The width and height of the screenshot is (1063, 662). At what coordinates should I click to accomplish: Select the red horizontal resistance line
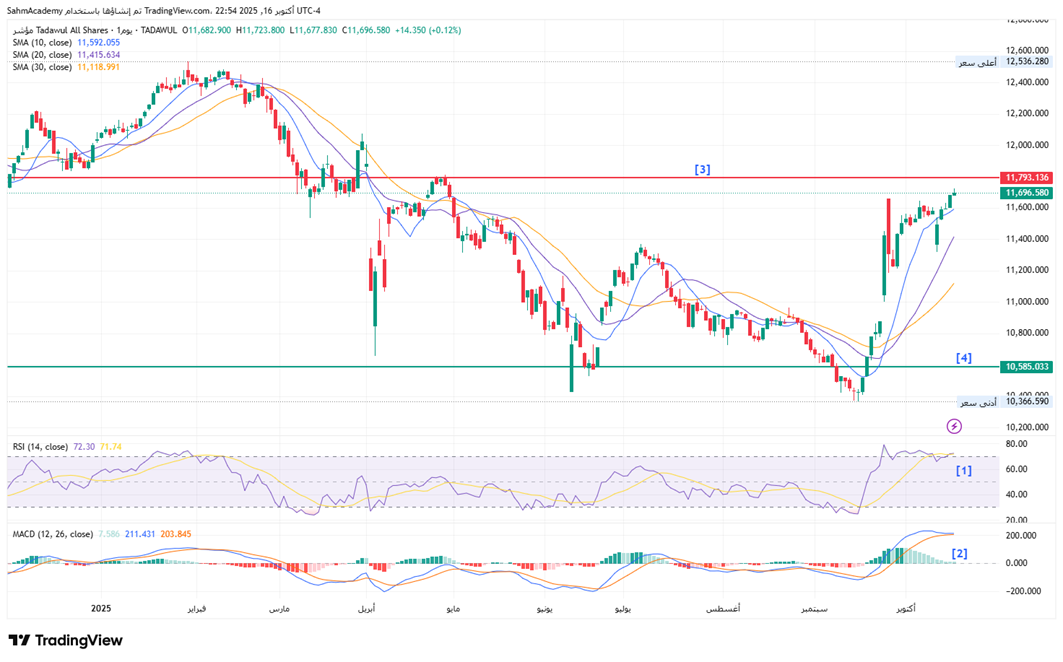tap(500, 178)
